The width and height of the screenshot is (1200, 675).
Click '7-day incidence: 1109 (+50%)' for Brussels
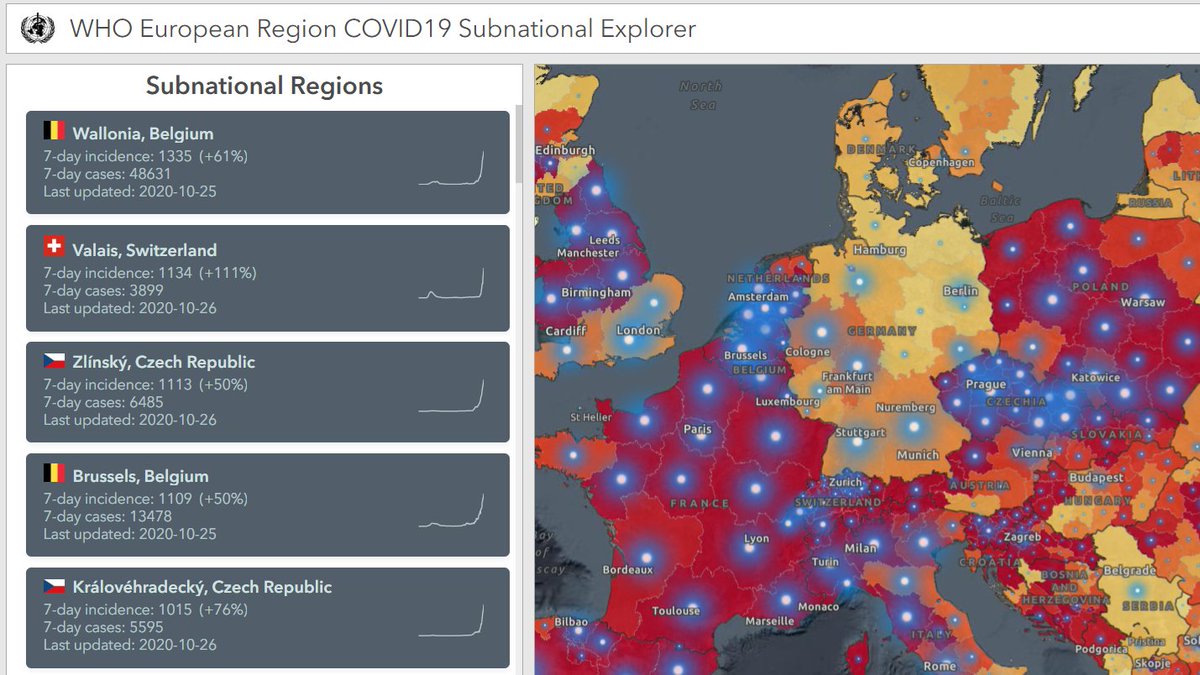(x=145, y=498)
